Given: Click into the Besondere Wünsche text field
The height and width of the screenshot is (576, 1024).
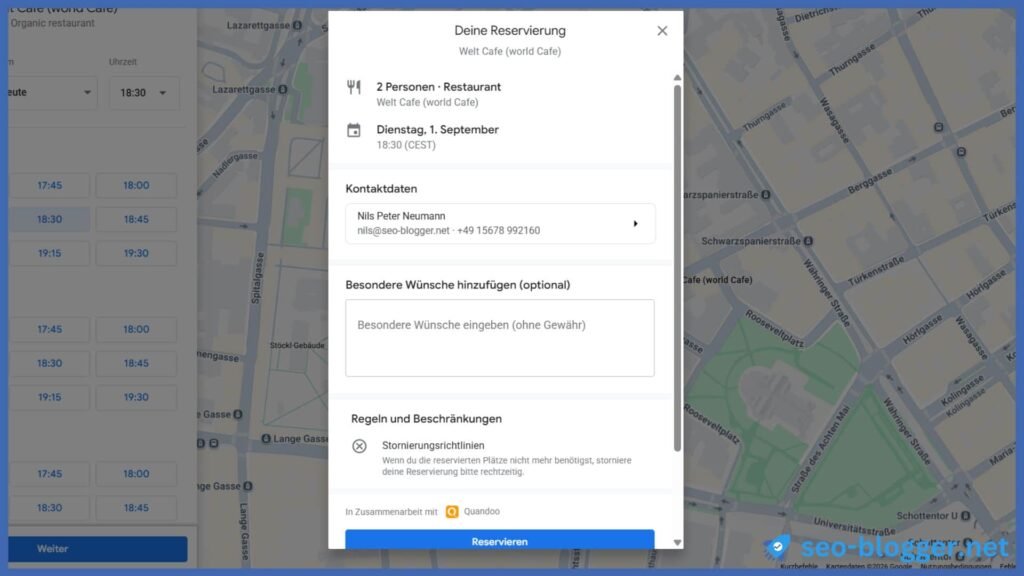Looking at the screenshot, I should pyautogui.click(x=500, y=338).
